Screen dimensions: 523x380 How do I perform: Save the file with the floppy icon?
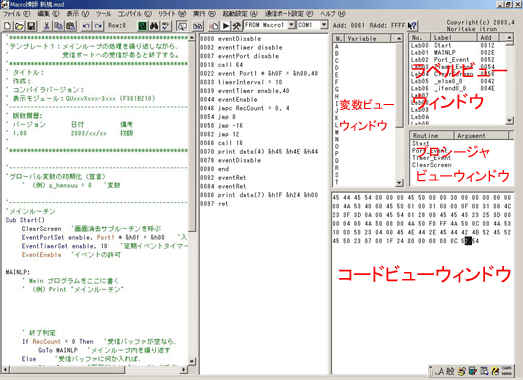[x=31, y=26]
